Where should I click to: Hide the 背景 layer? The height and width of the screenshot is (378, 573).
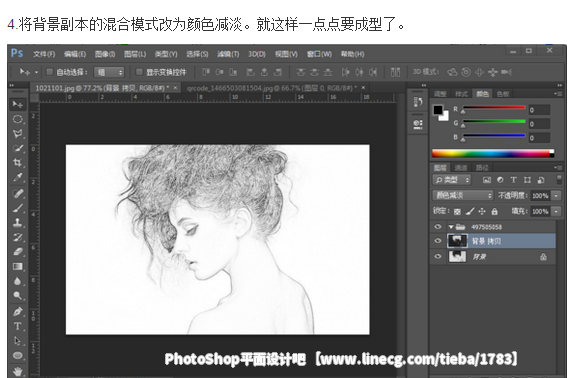click(x=438, y=257)
